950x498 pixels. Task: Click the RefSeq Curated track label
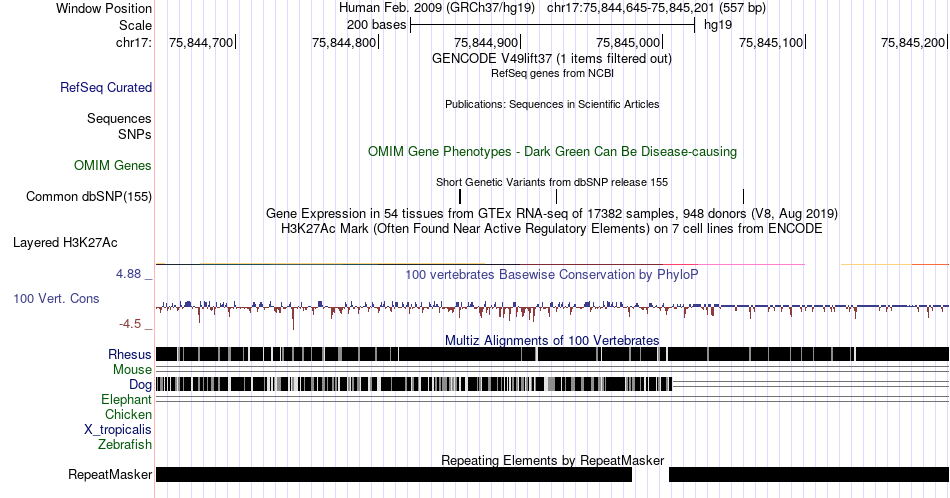[106, 87]
